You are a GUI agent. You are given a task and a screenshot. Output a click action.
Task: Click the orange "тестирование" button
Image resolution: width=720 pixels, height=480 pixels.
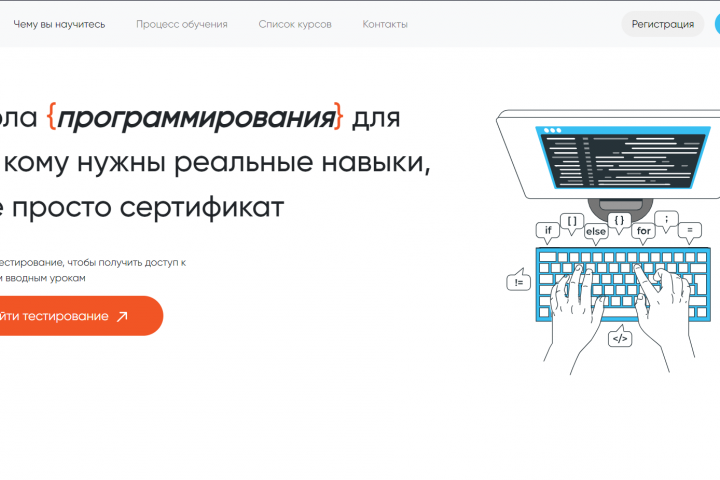point(78,316)
